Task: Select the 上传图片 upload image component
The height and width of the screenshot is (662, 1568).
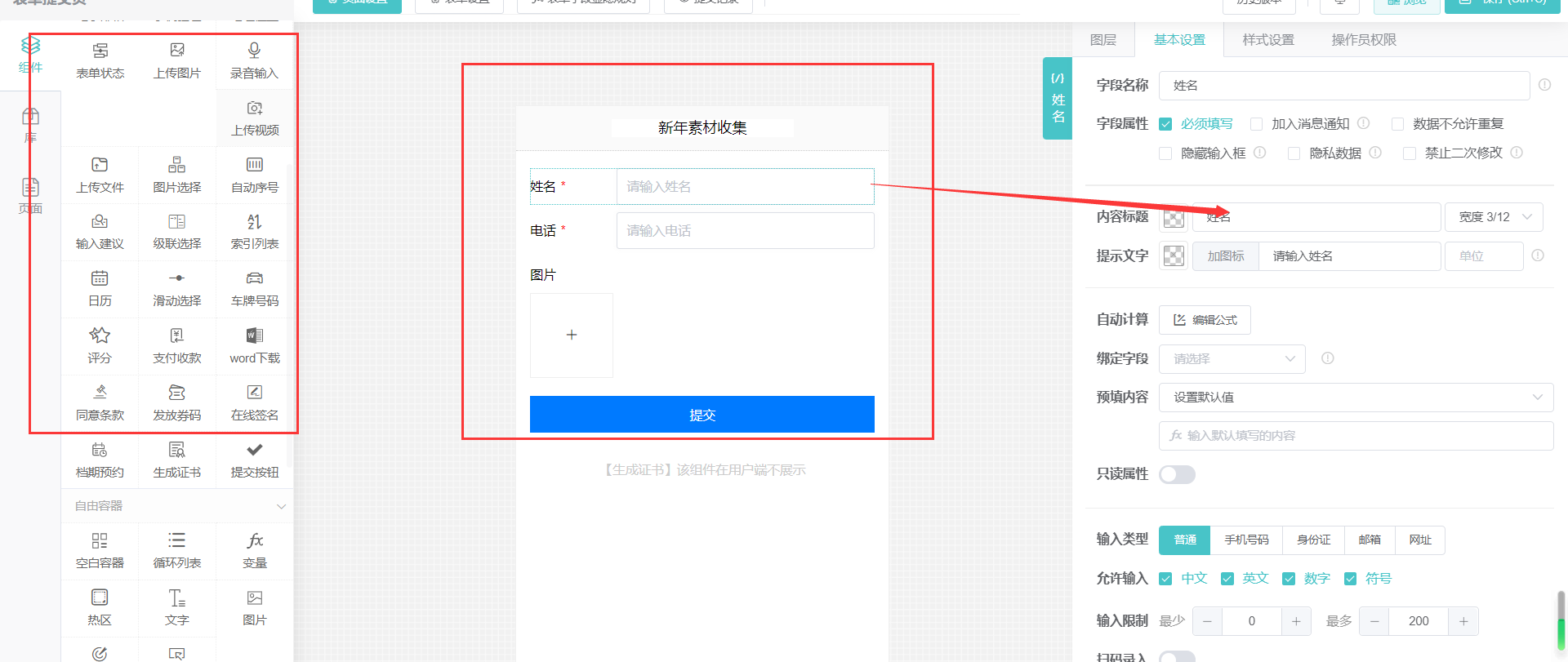Action: coord(176,60)
